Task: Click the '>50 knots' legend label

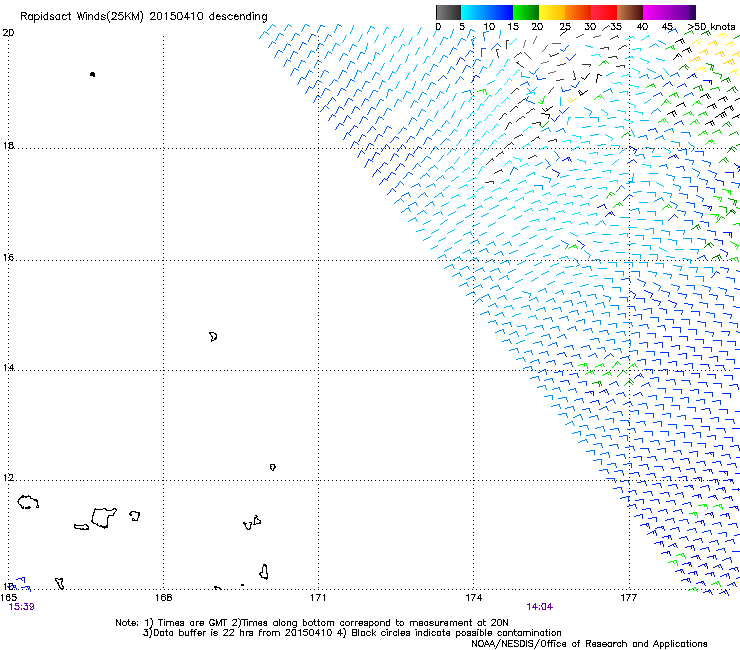Action: click(711, 26)
